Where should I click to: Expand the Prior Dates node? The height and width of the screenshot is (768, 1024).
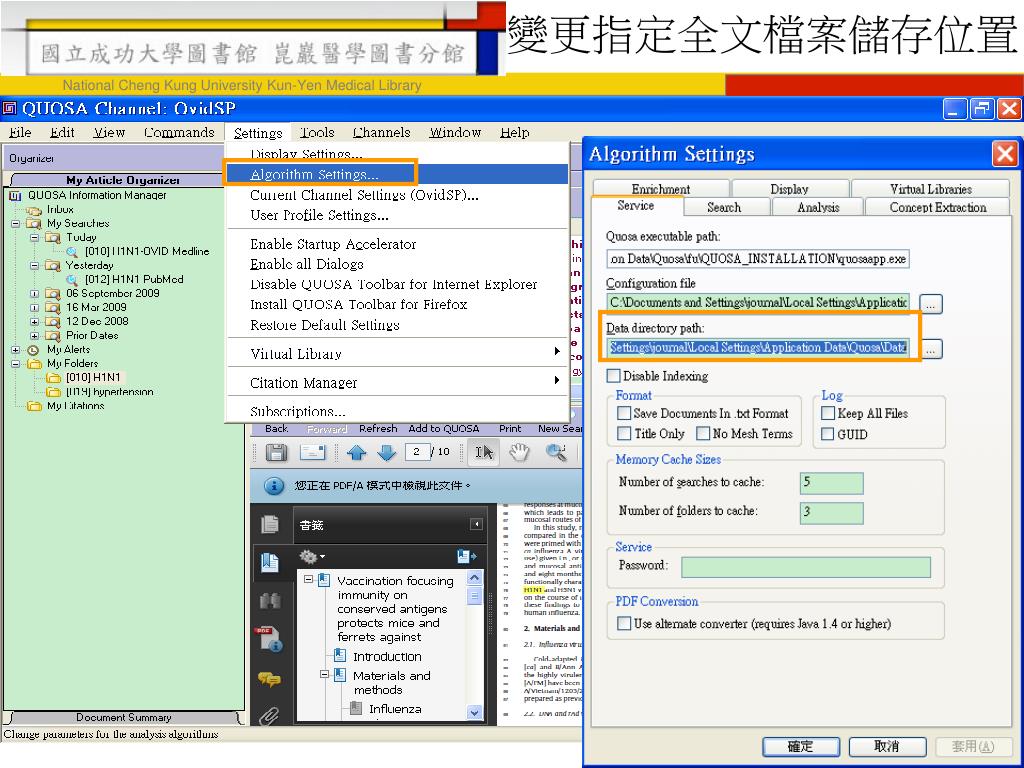[x=35, y=336]
